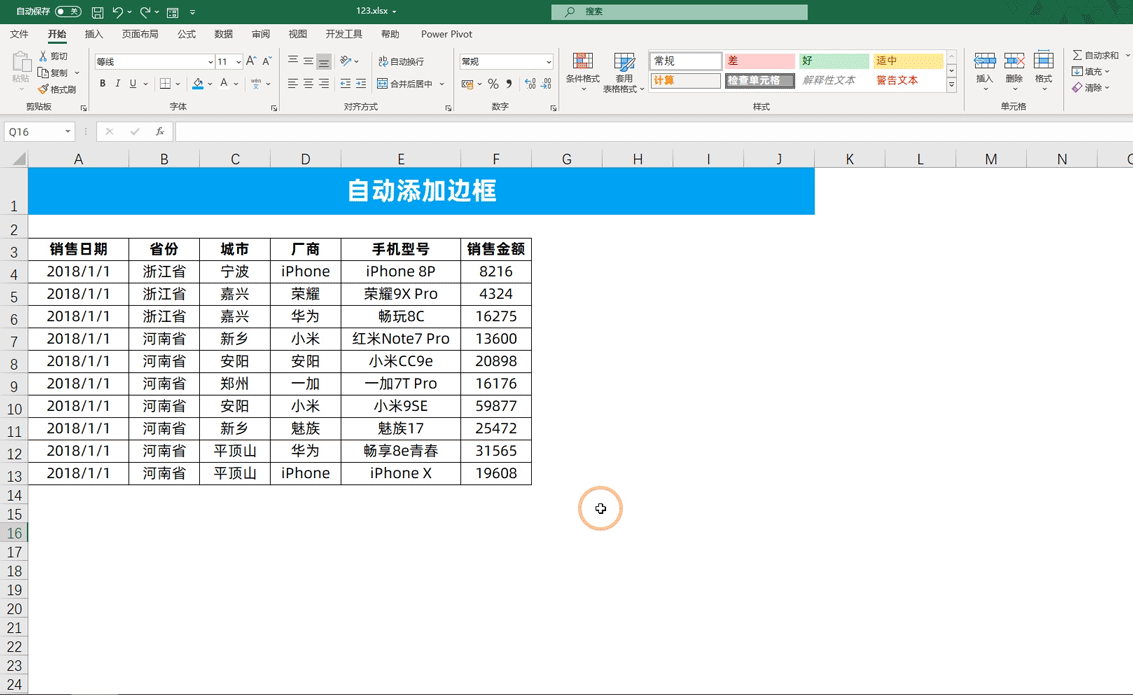Apply the 检查单元格 cell style
Screen dimensions: 1133x695
coord(759,80)
